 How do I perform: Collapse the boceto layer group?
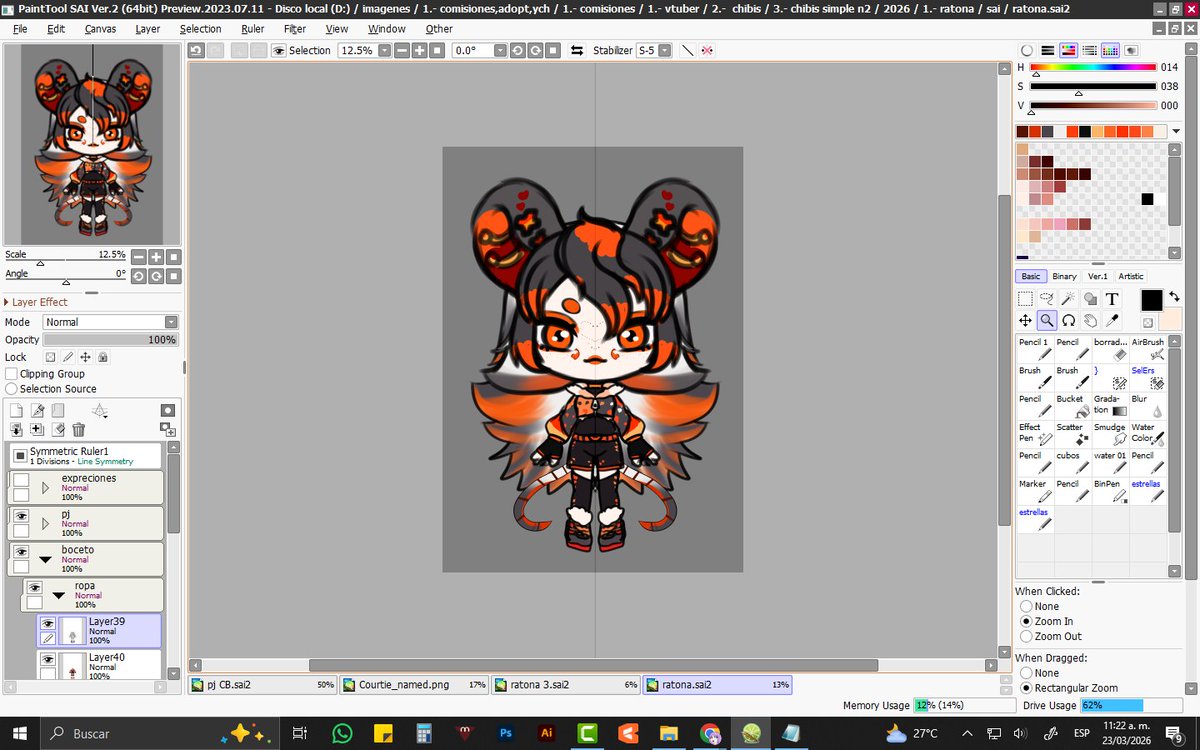tap(45, 560)
